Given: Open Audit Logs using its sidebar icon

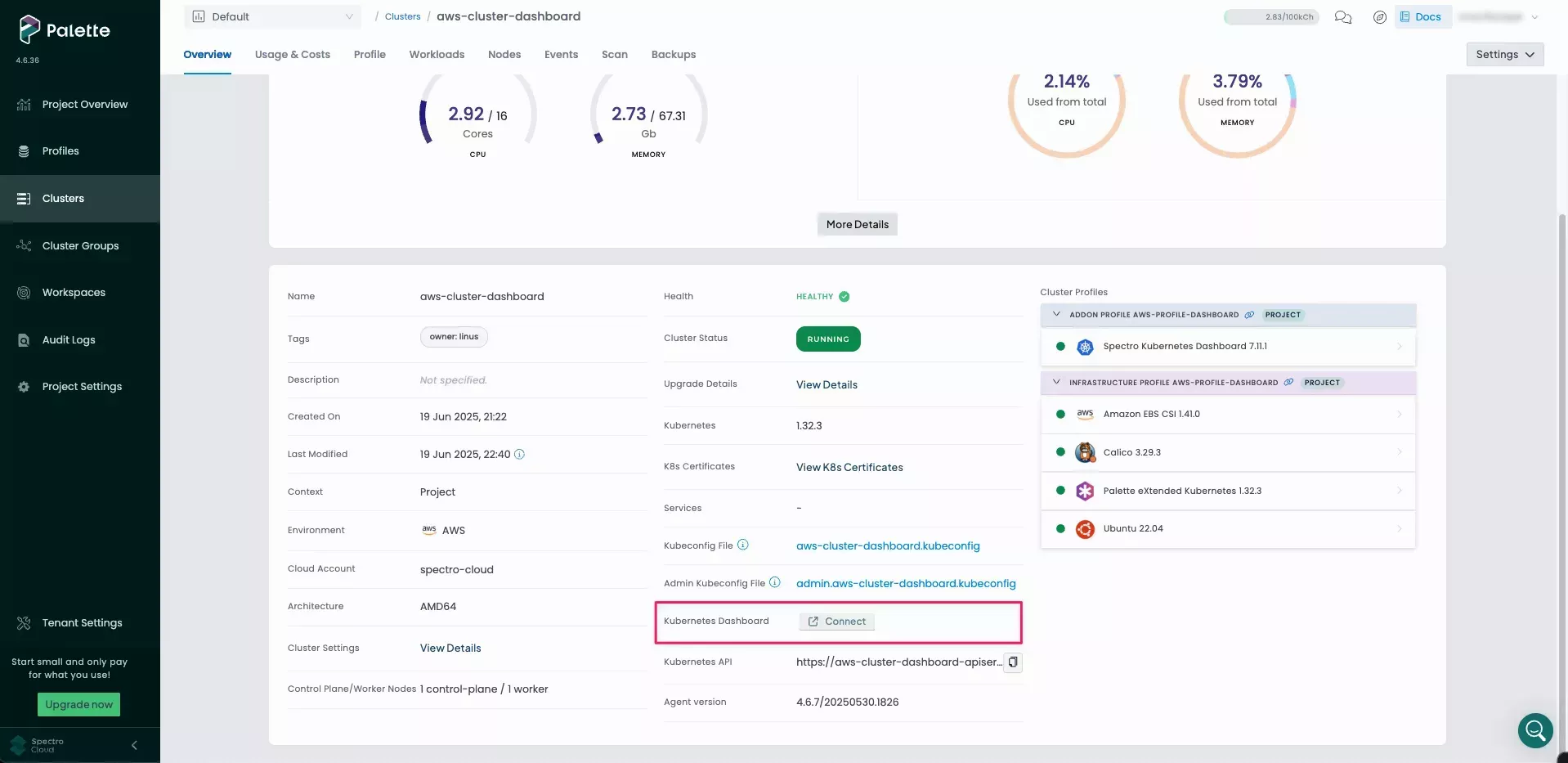Looking at the screenshot, I should click(x=24, y=339).
